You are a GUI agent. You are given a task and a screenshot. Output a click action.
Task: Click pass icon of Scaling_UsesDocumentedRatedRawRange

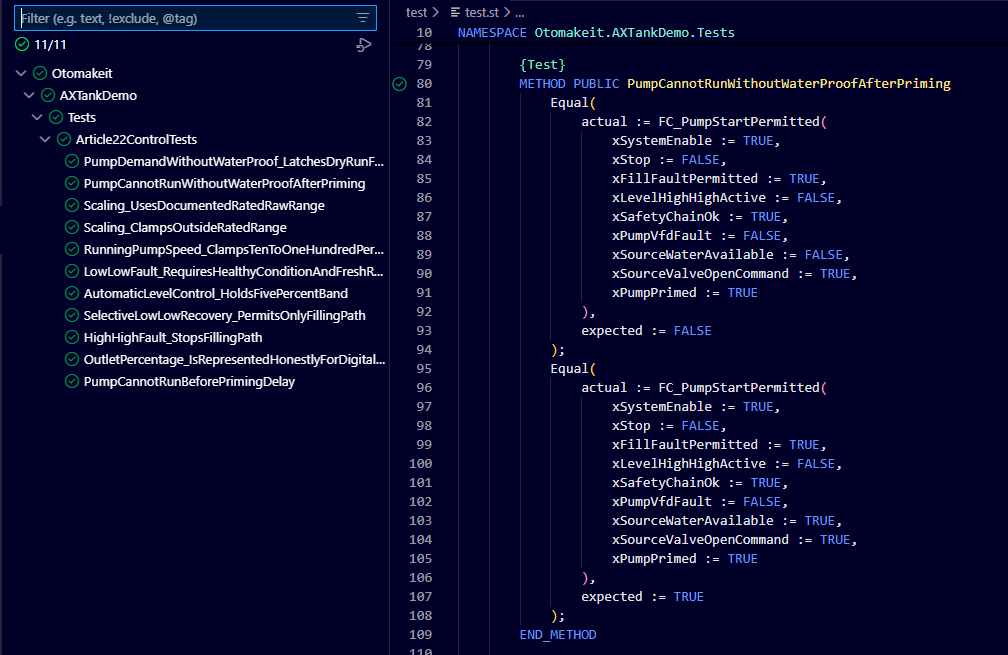coord(72,205)
